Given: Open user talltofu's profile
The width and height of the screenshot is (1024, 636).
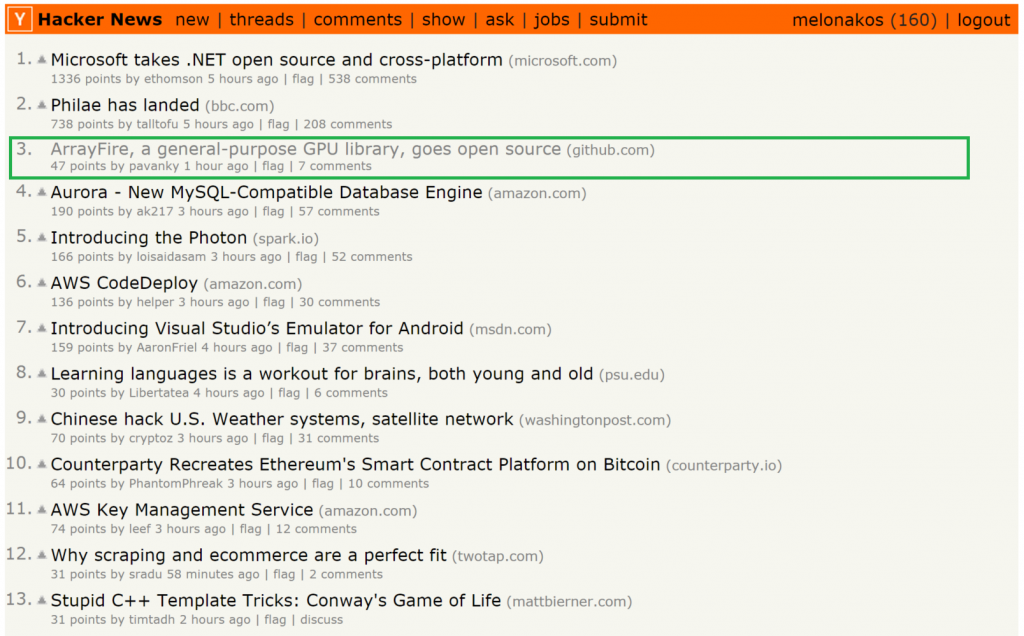Looking at the screenshot, I should (157, 124).
